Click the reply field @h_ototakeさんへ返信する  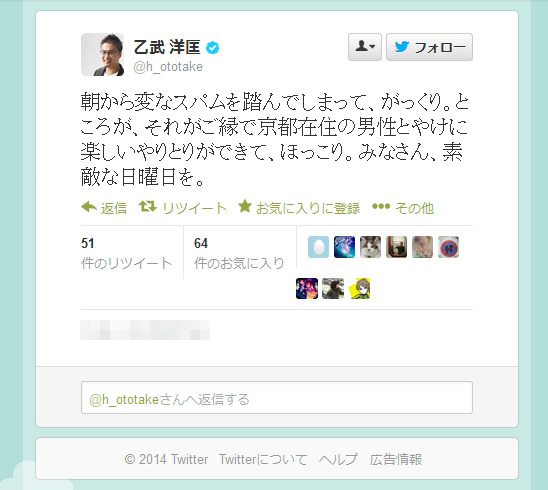tap(277, 398)
